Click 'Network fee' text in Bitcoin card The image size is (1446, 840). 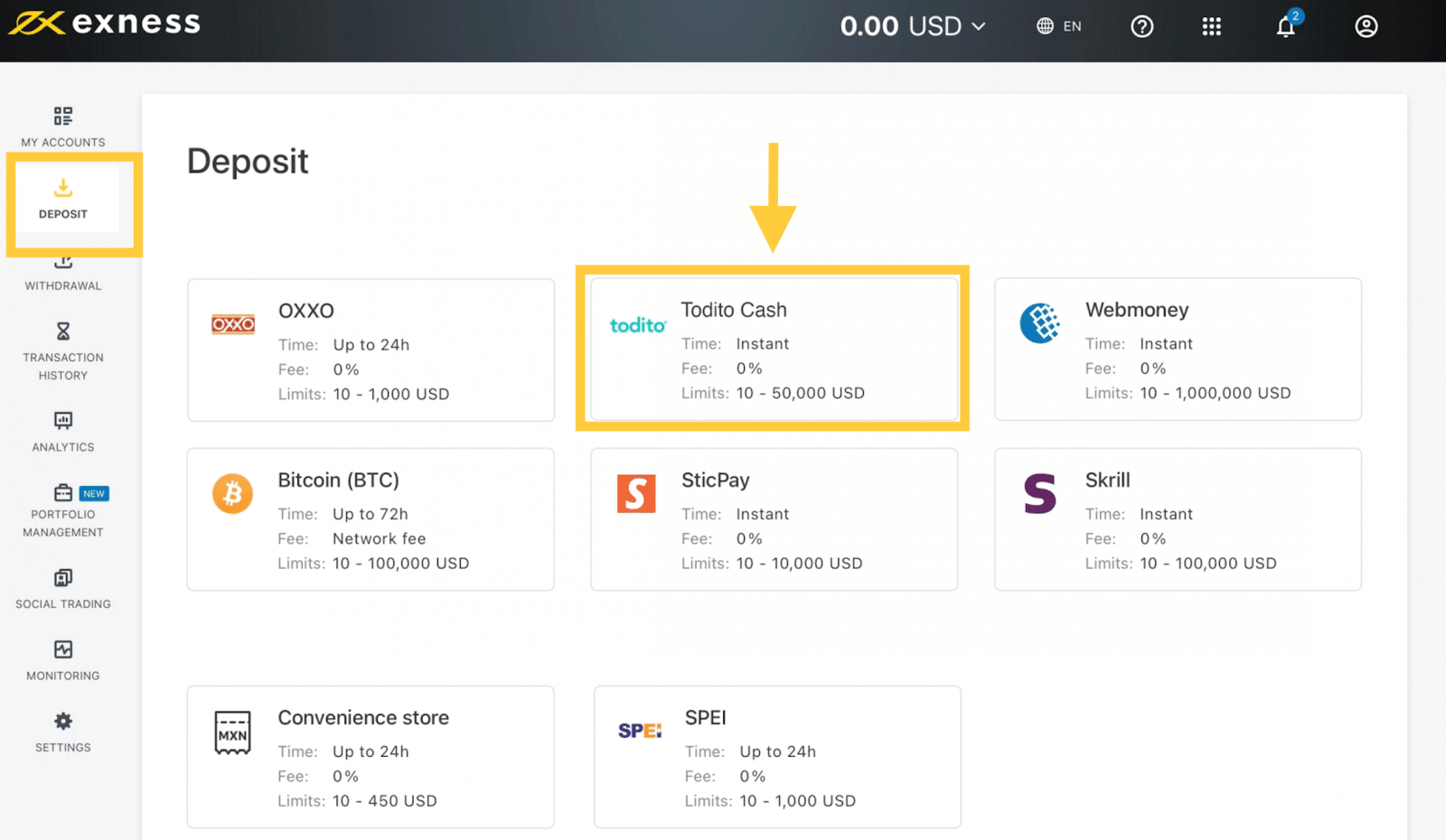point(380,538)
